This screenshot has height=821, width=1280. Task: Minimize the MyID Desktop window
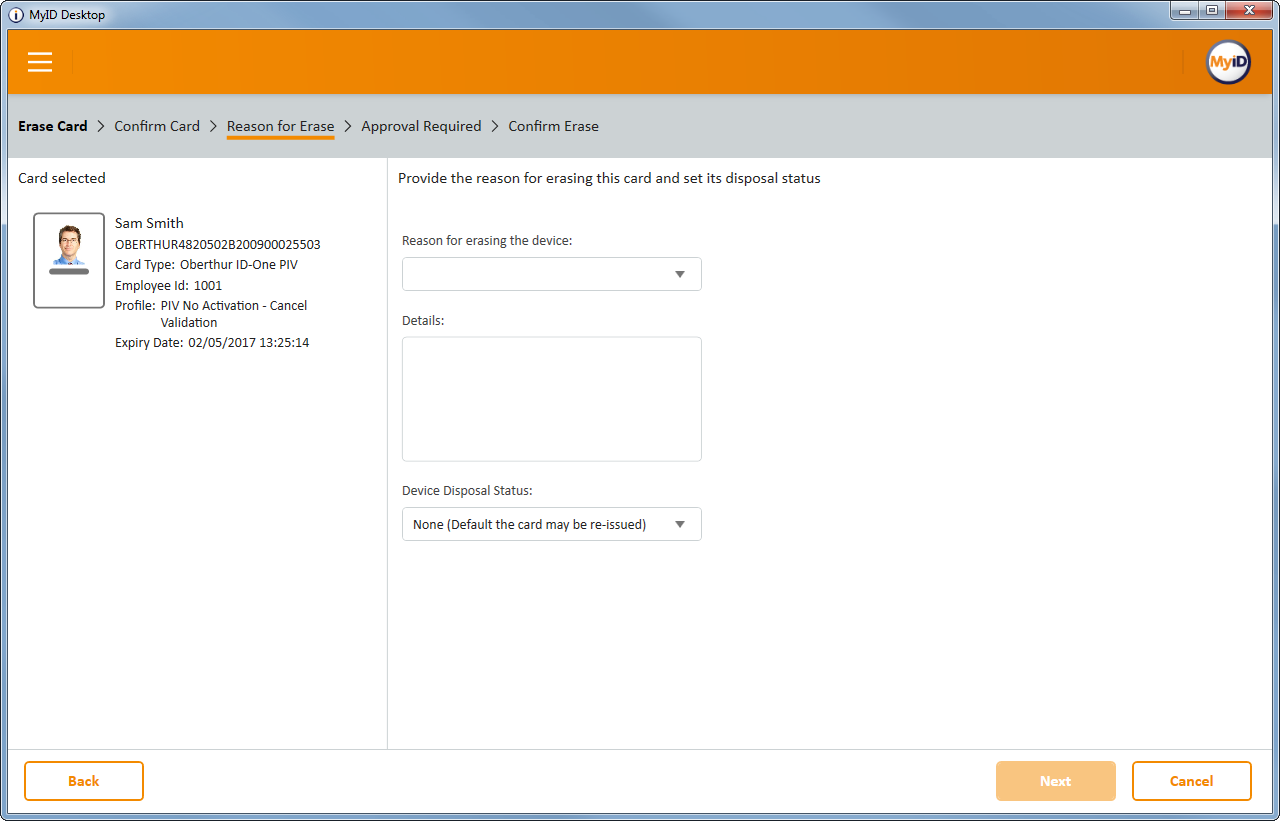1185,10
